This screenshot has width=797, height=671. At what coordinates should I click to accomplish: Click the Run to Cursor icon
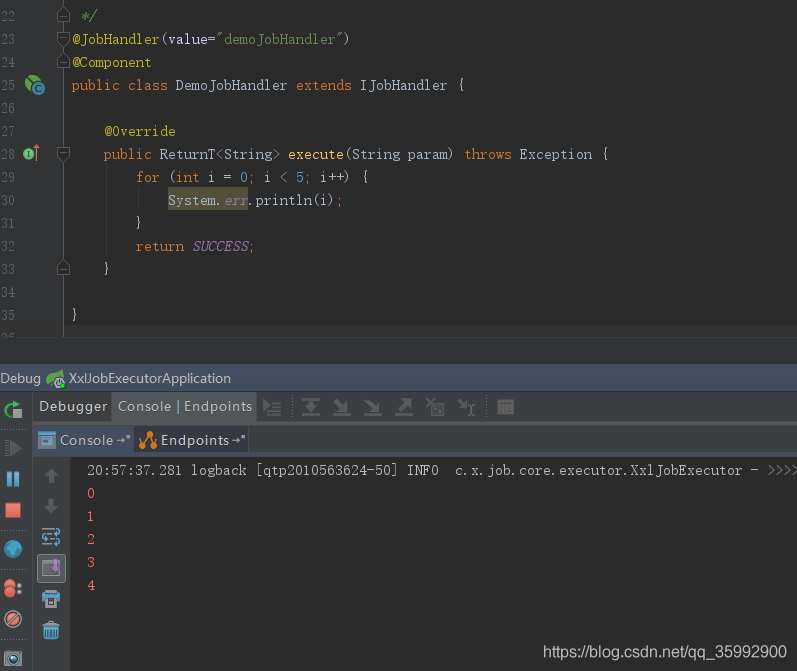(466, 407)
